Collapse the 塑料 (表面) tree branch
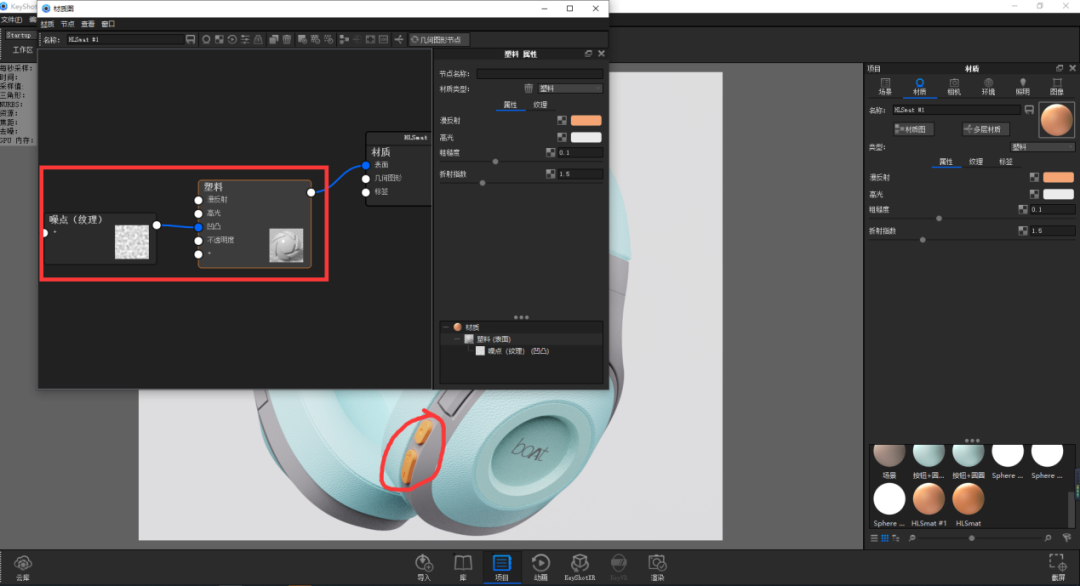The width and height of the screenshot is (1080, 586). pos(457,339)
